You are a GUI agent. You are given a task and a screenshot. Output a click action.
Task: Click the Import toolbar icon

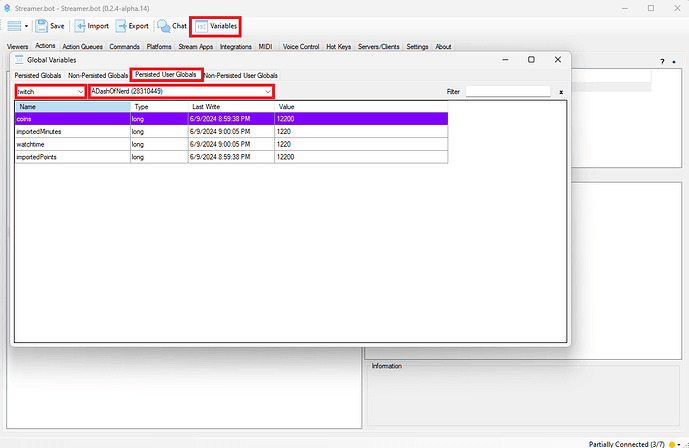[81, 25]
